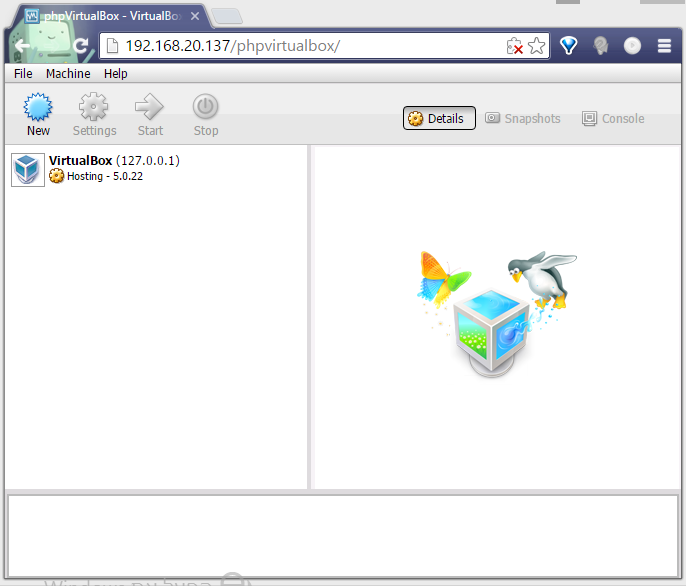
Task: Click the VirtualBox welcome logo image
Action: point(497,313)
